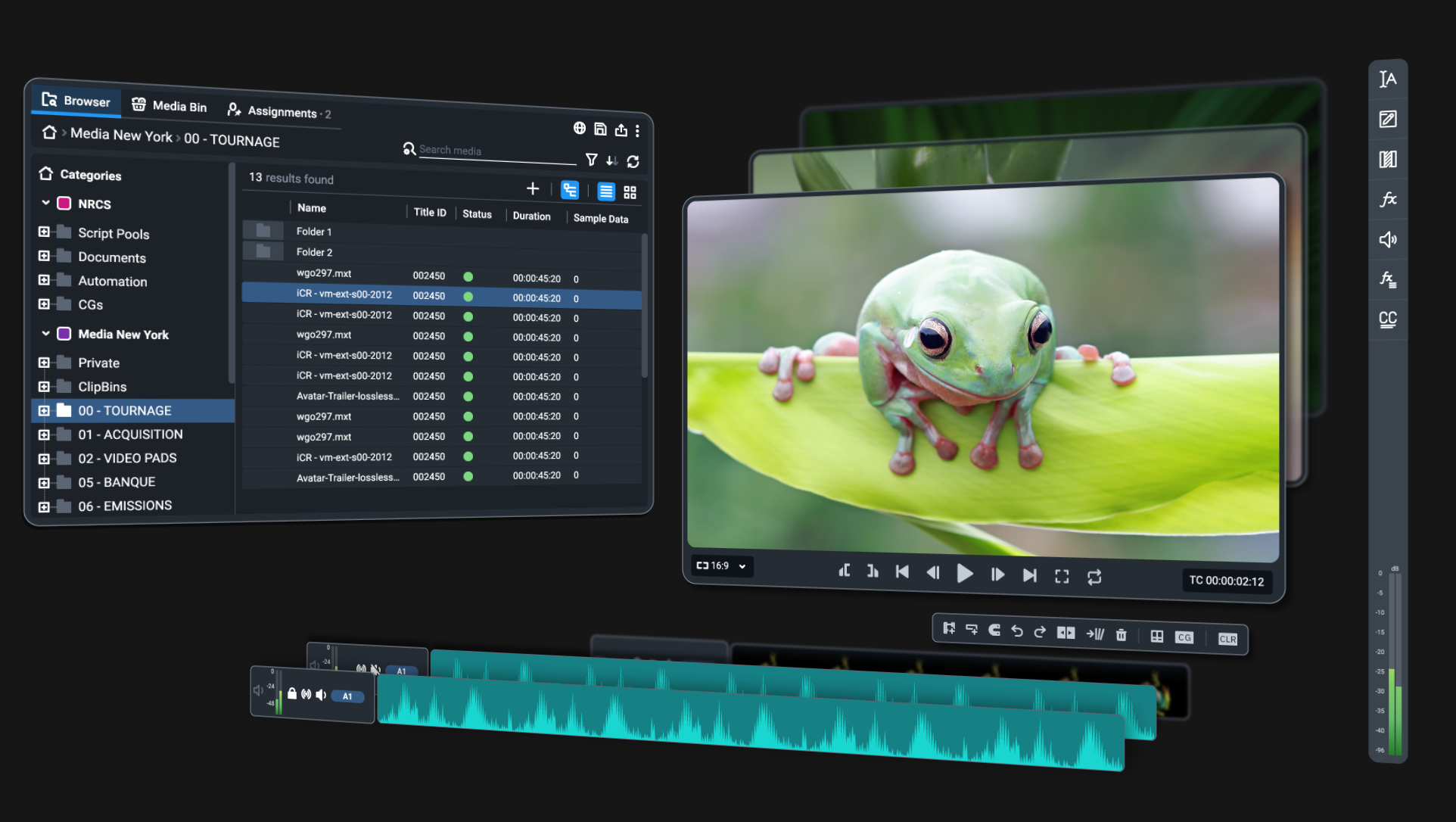
Task: Click the CG button in edit toolbar
Action: pyautogui.click(x=1184, y=637)
